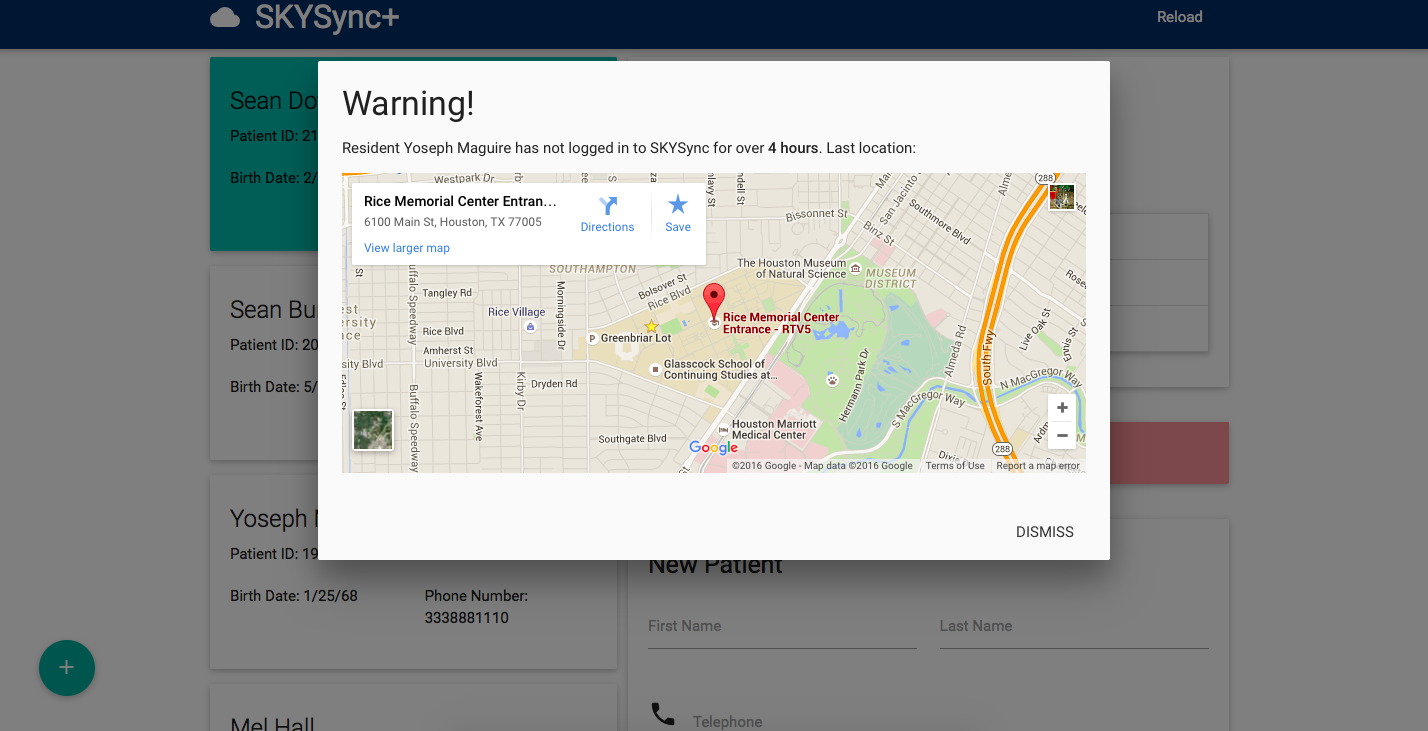Dismiss the warning dialog
Screen dimensions: 1428x731
pyautogui.click(x=1044, y=532)
